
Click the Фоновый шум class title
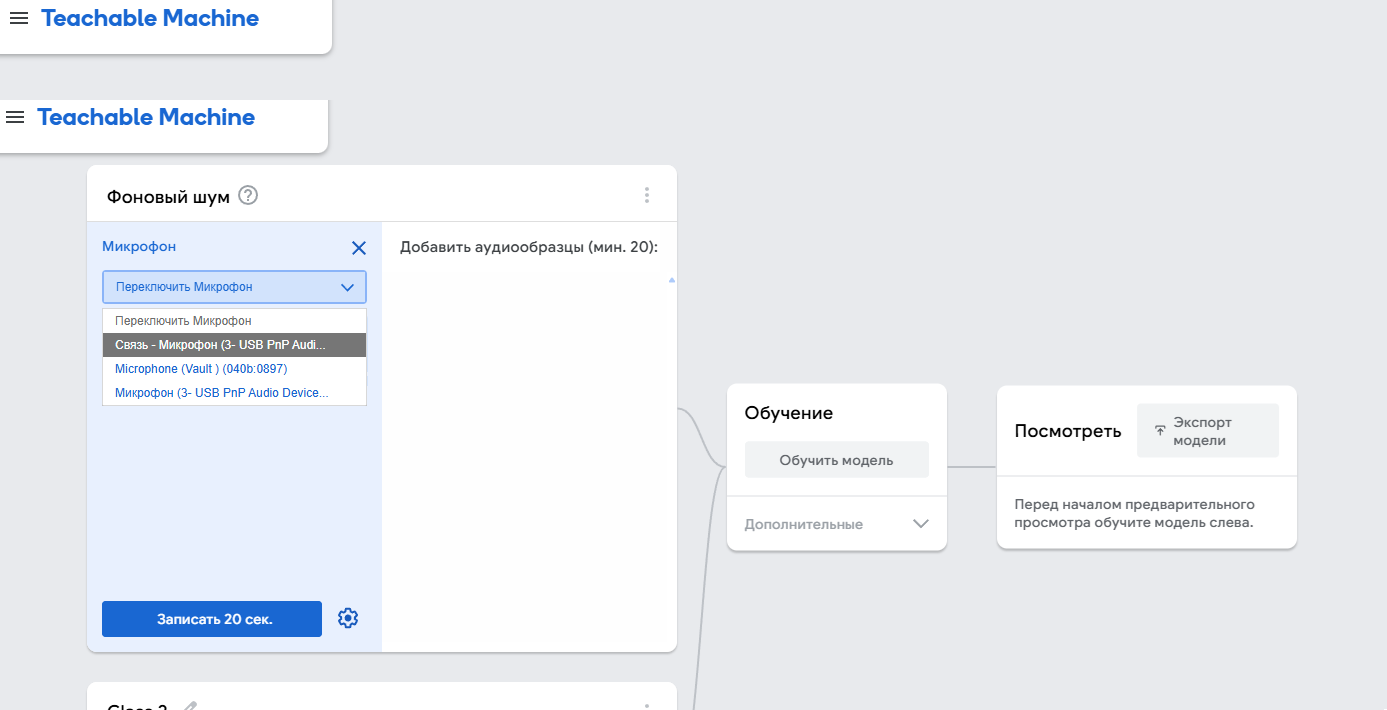[x=168, y=197]
